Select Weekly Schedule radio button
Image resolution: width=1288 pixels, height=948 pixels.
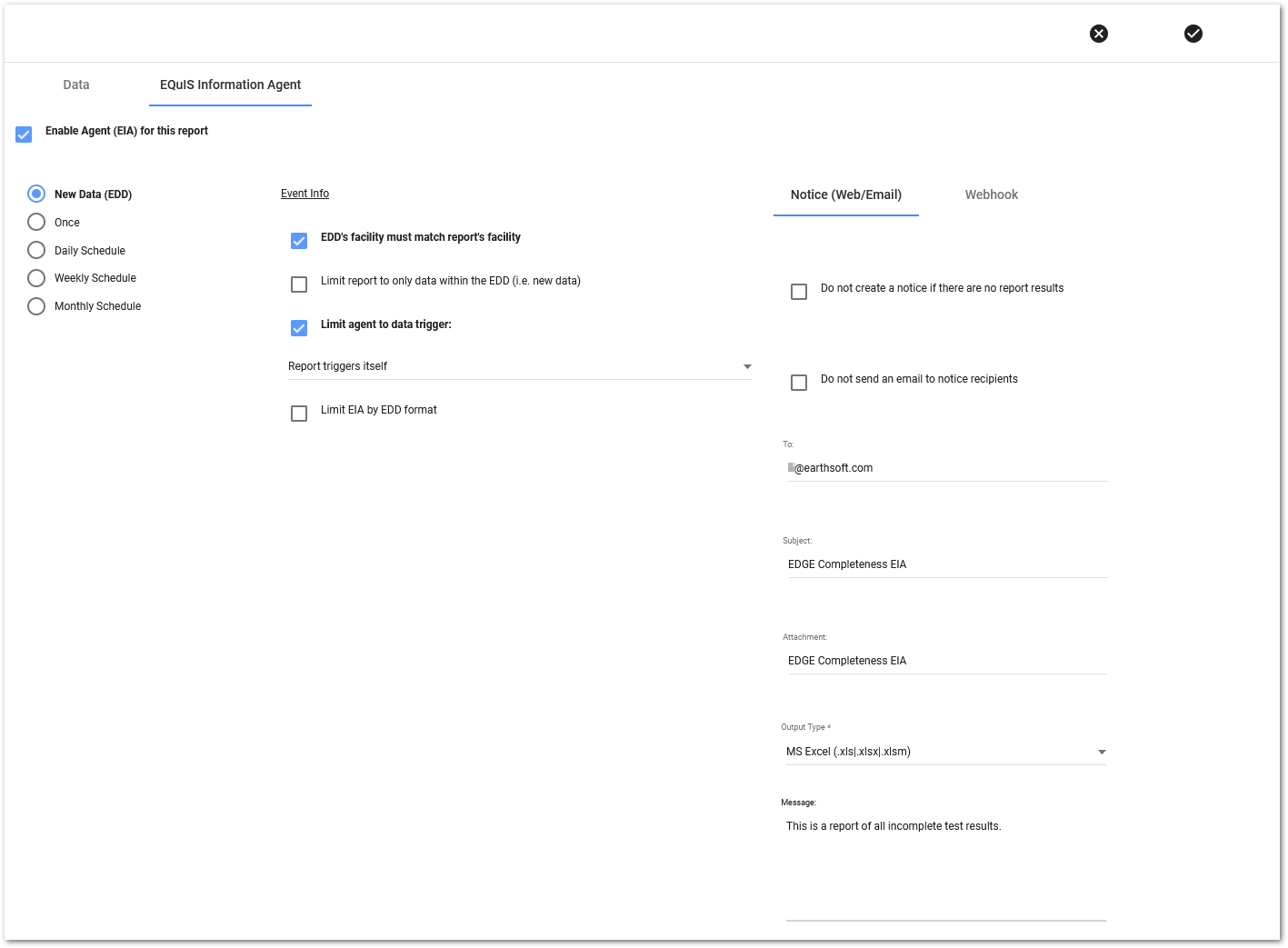click(x=36, y=278)
